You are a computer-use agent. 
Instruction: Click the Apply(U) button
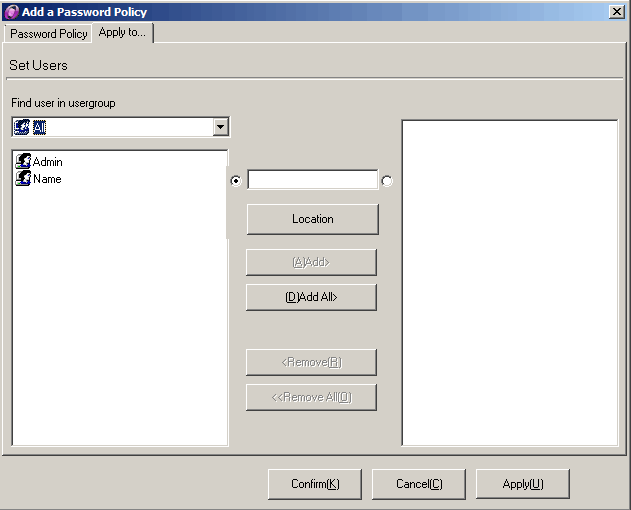click(523, 484)
